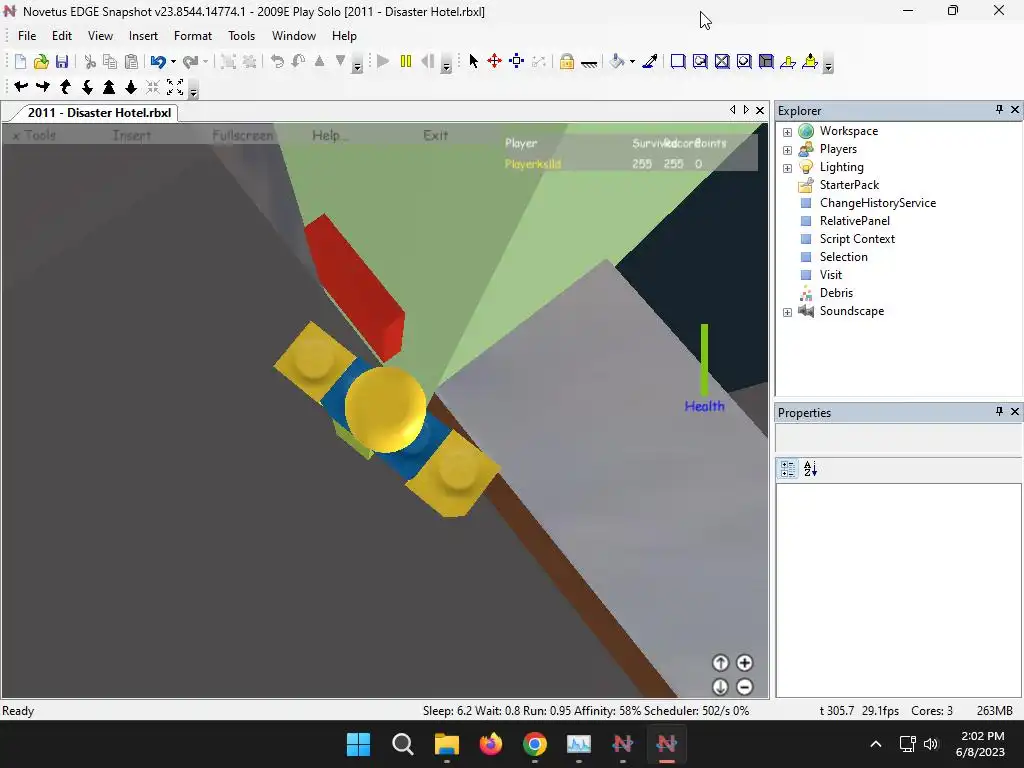The width and height of the screenshot is (1024, 768).
Task: Click the in-game Fullscreen button
Action: coord(243,135)
